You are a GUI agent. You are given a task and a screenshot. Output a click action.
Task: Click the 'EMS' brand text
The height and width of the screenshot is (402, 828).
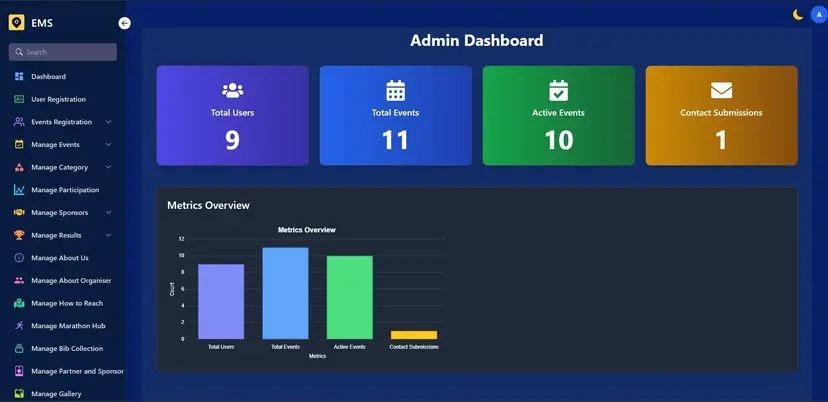42,23
